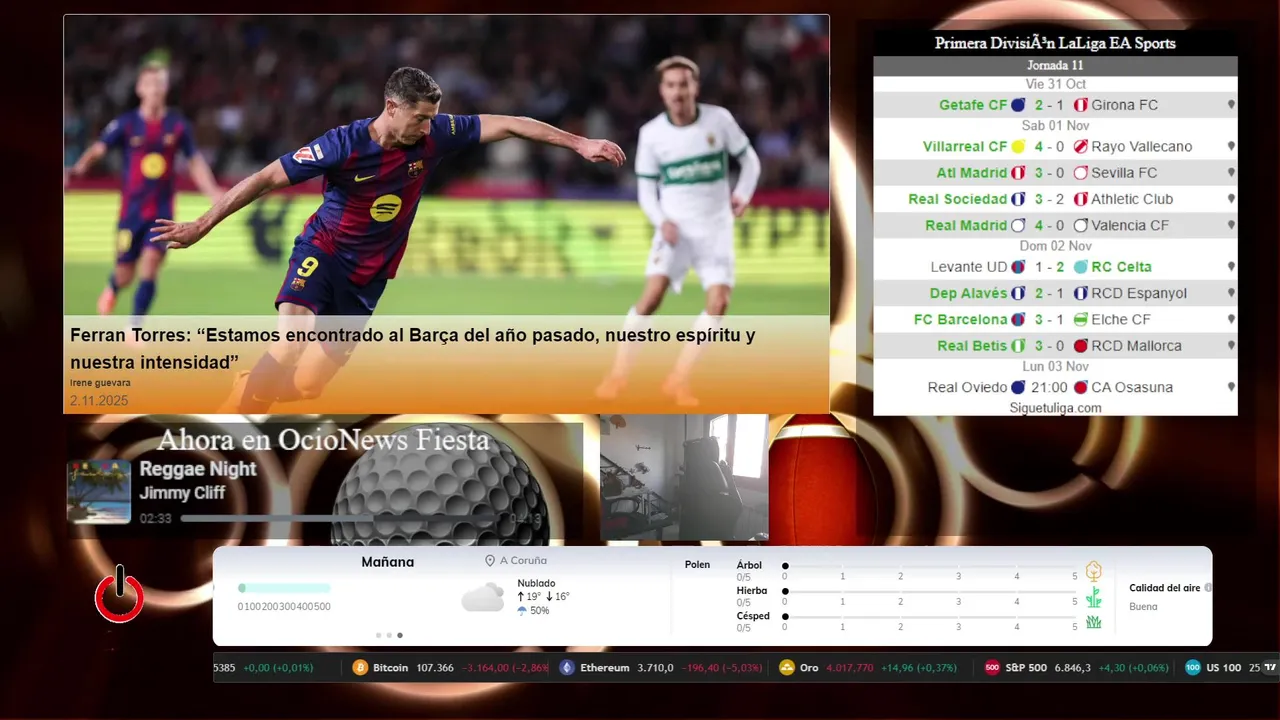Click the rain probability umbrella icon
Screen dimensions: 1280x720
[x=522, y=610]
